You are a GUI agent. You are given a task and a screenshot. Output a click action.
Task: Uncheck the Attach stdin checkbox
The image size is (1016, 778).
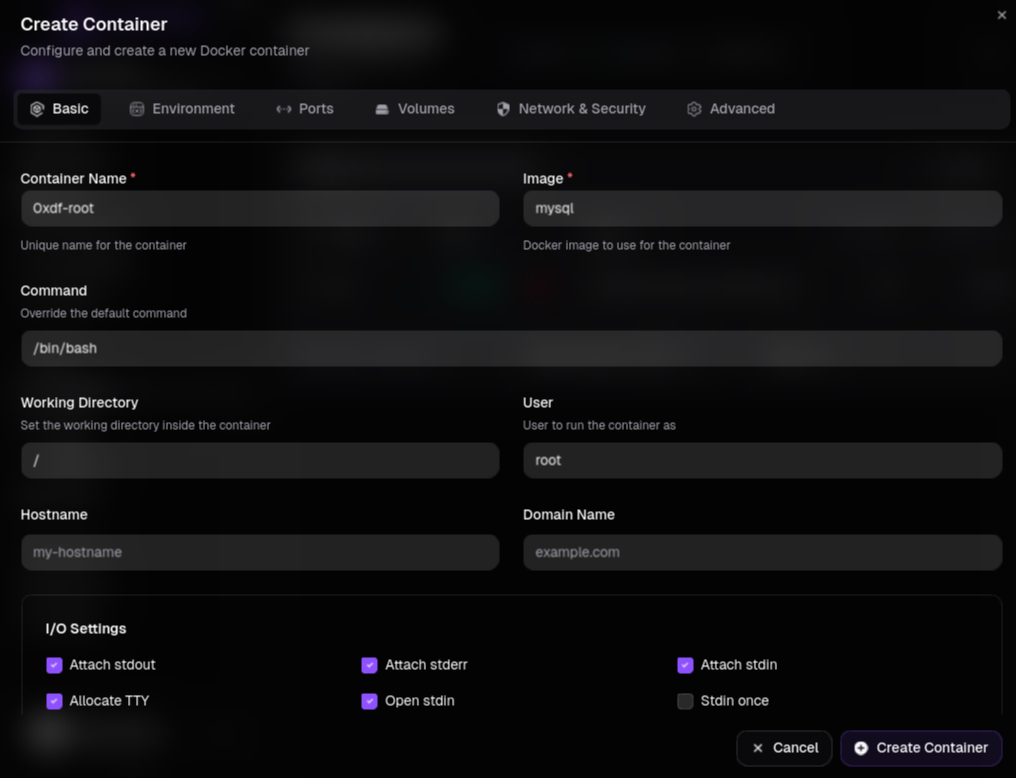tap(685, 665)
